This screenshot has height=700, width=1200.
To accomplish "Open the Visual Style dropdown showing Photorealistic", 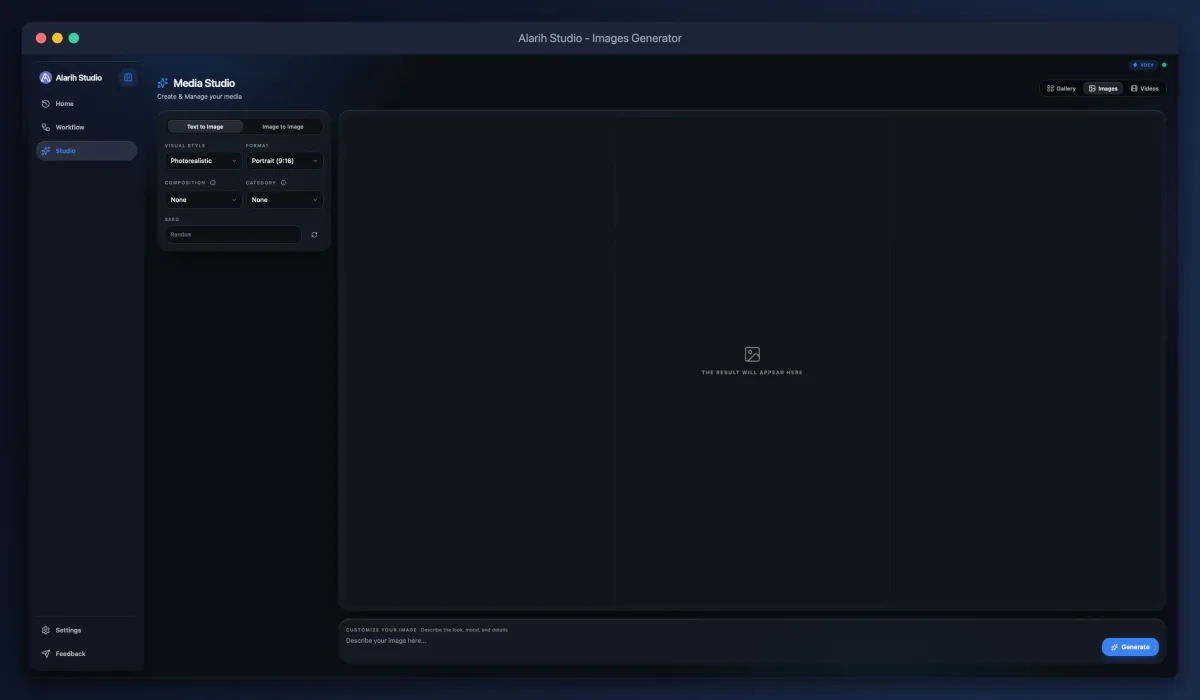I will click(x=203, y=161).
